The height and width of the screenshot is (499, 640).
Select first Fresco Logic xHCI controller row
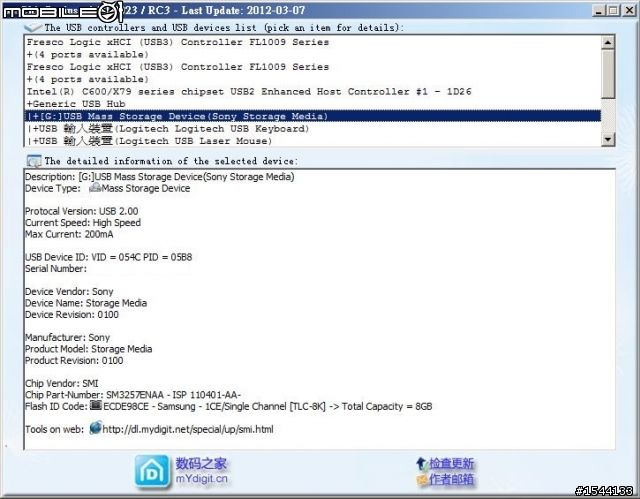pyautogui.click(x=313, y=42)
